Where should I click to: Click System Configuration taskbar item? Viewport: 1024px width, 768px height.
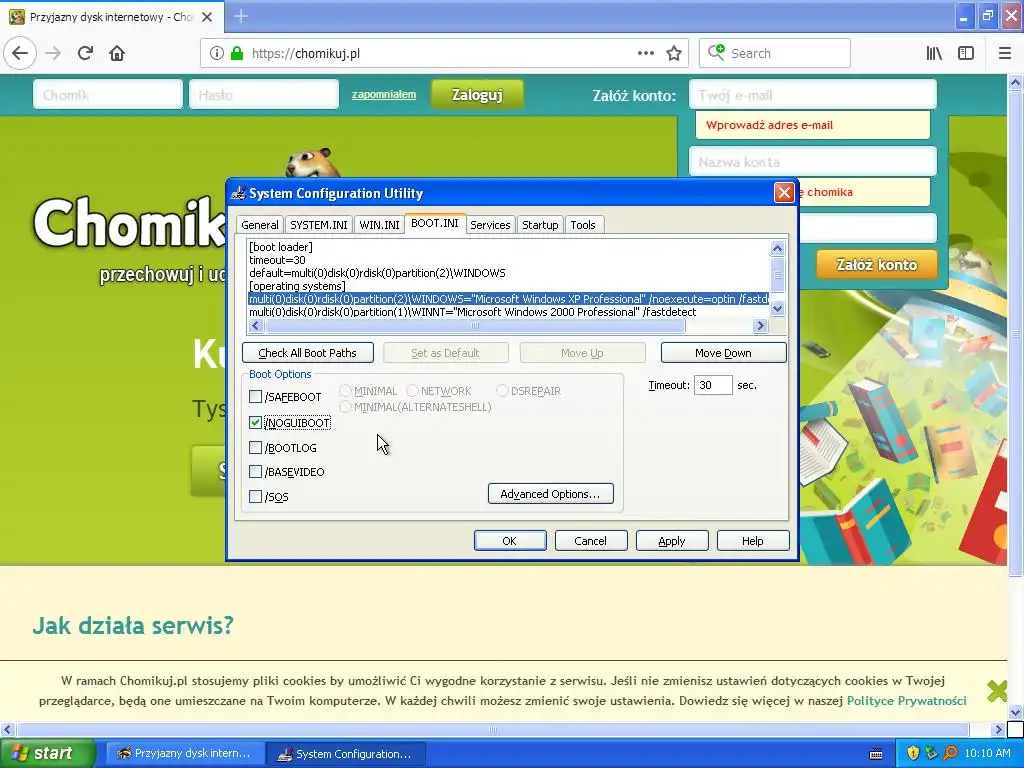coord(346,753)
